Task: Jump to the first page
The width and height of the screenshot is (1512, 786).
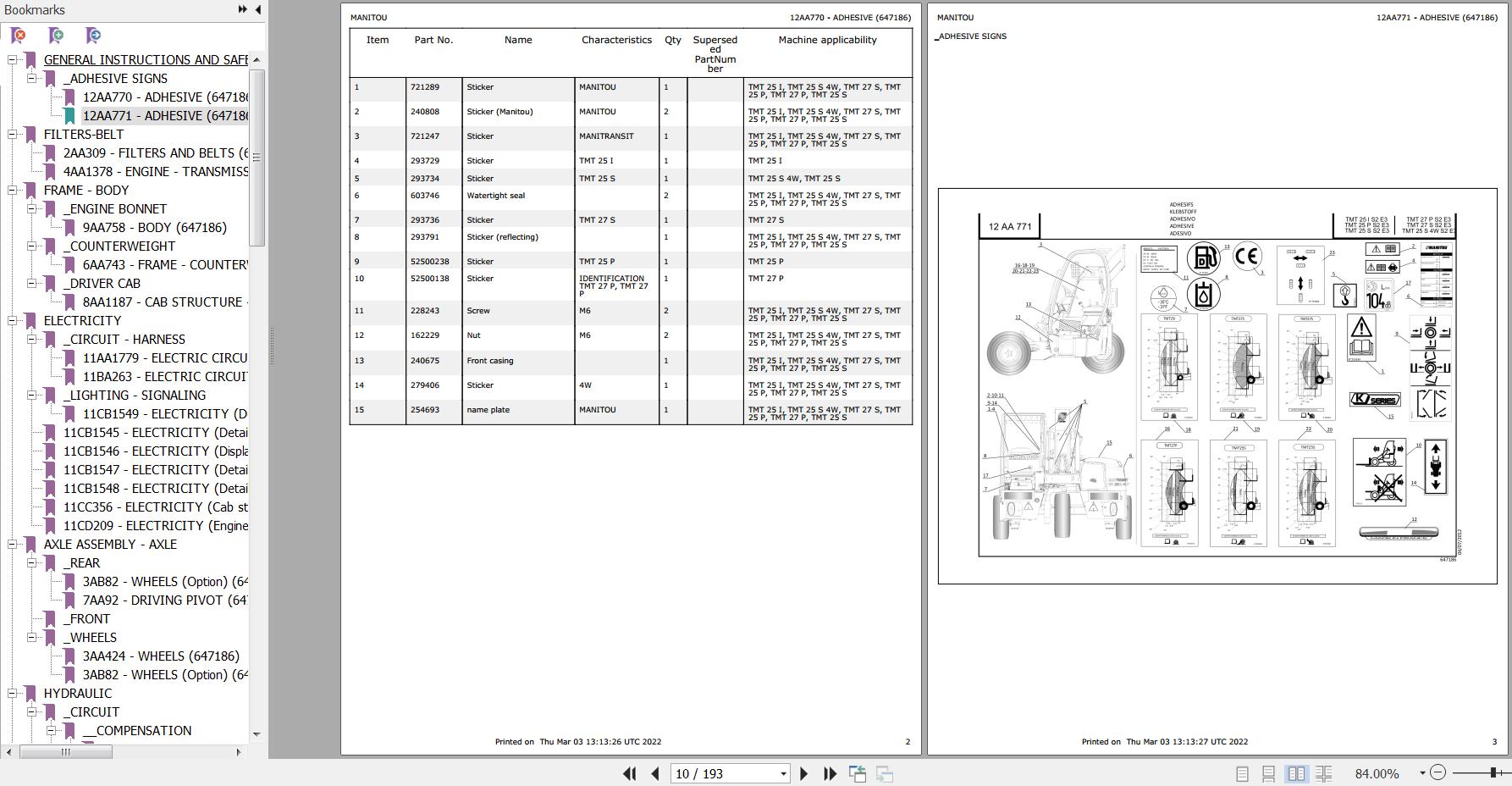Action: (x=630, y=773)
